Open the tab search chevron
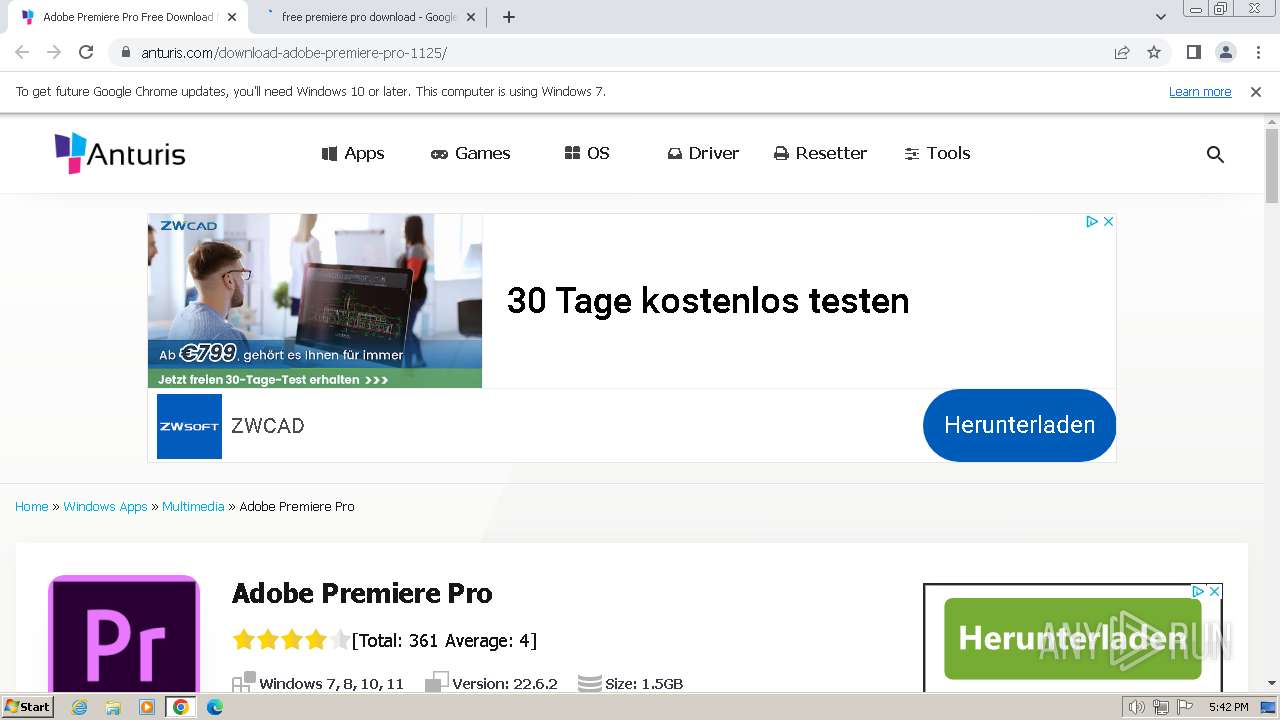This screenshot has width=1280, height=720. click(x=1160, y=17)
